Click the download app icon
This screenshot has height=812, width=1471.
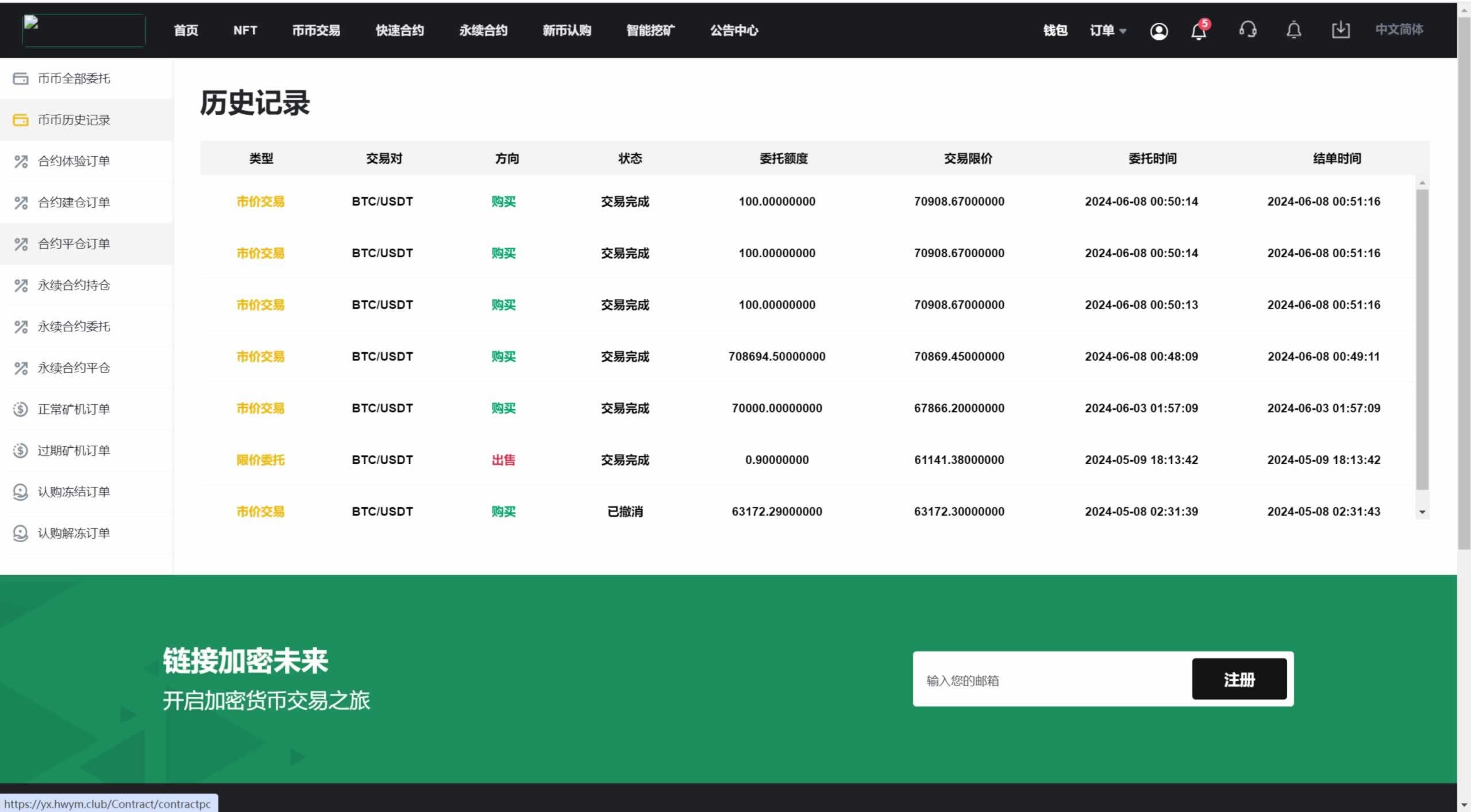[1340, 30]
